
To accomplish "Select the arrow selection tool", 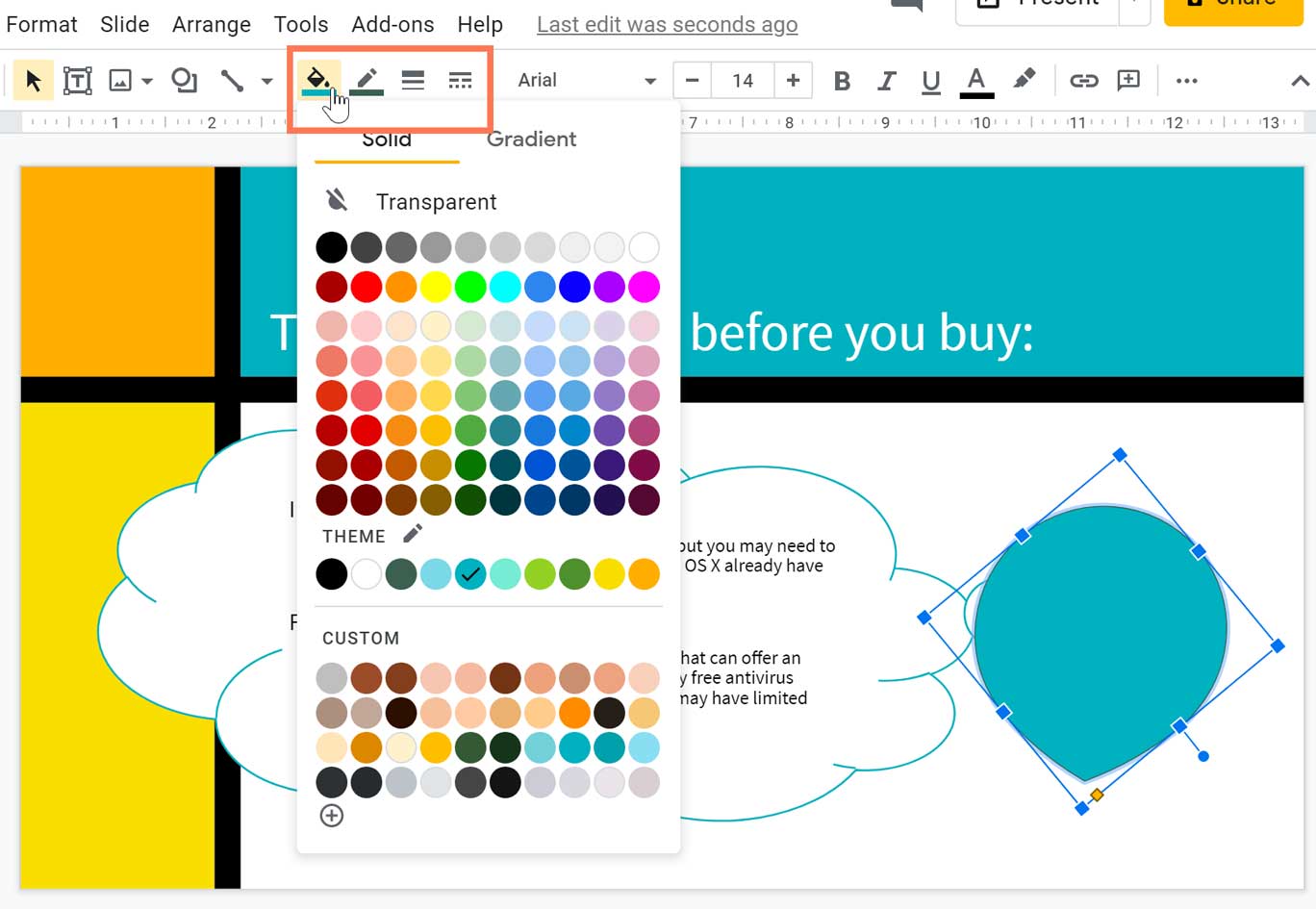I will (33, 80).
